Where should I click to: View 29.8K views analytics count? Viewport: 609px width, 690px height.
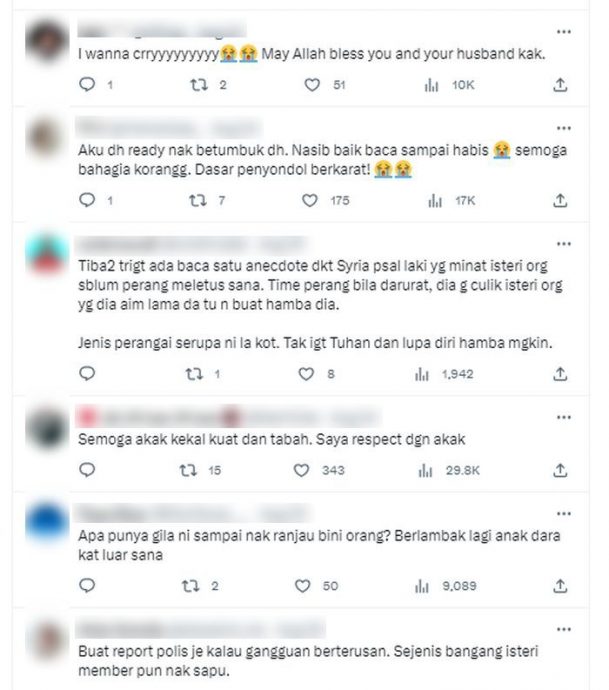448,470
